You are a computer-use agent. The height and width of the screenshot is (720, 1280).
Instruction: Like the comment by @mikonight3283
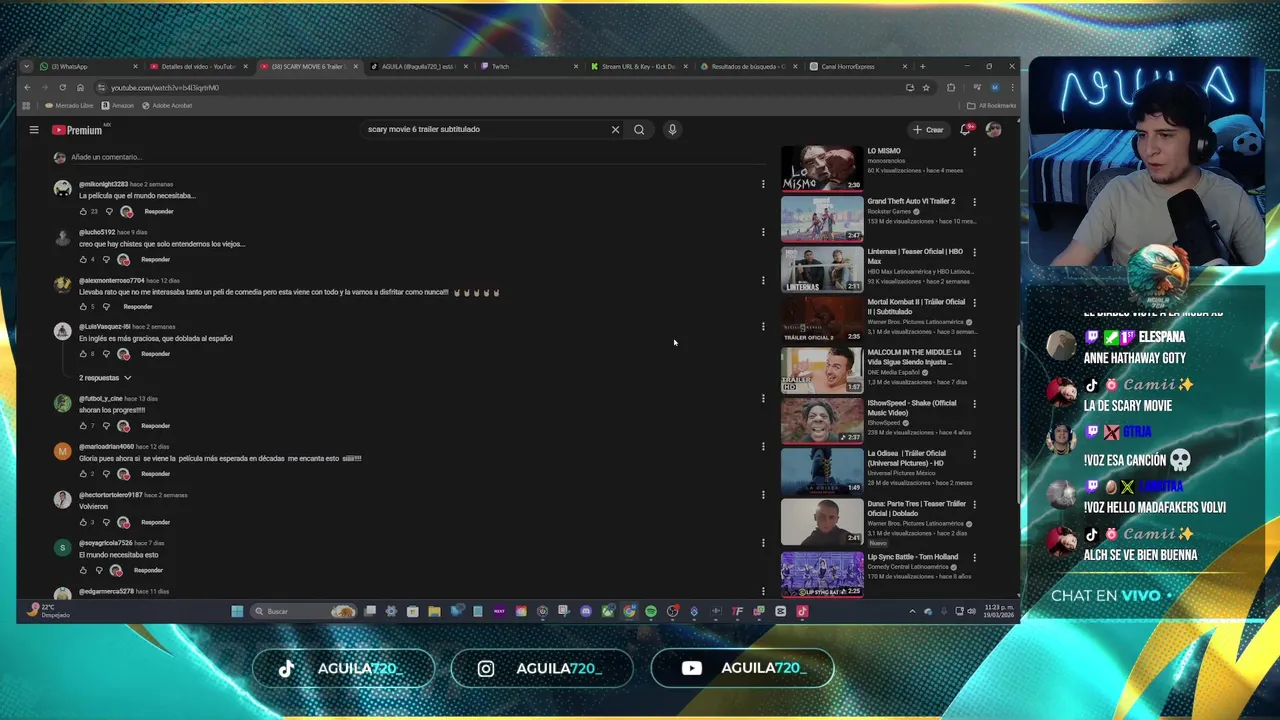coord(83,212)
